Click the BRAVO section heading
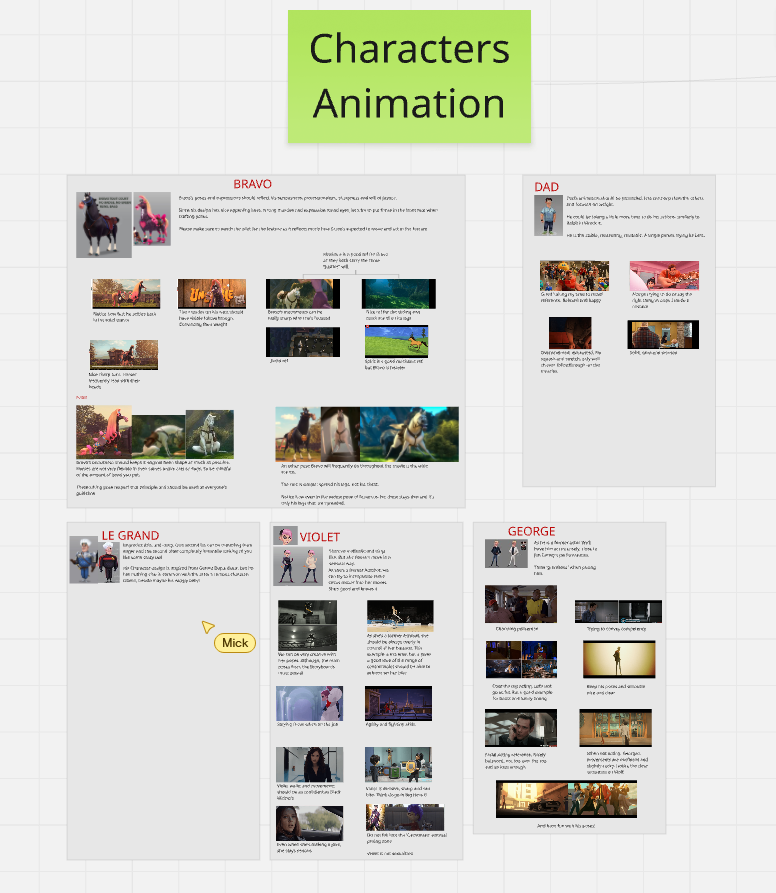Viewport: 776px width, 893px height. (x=253, y=184)
